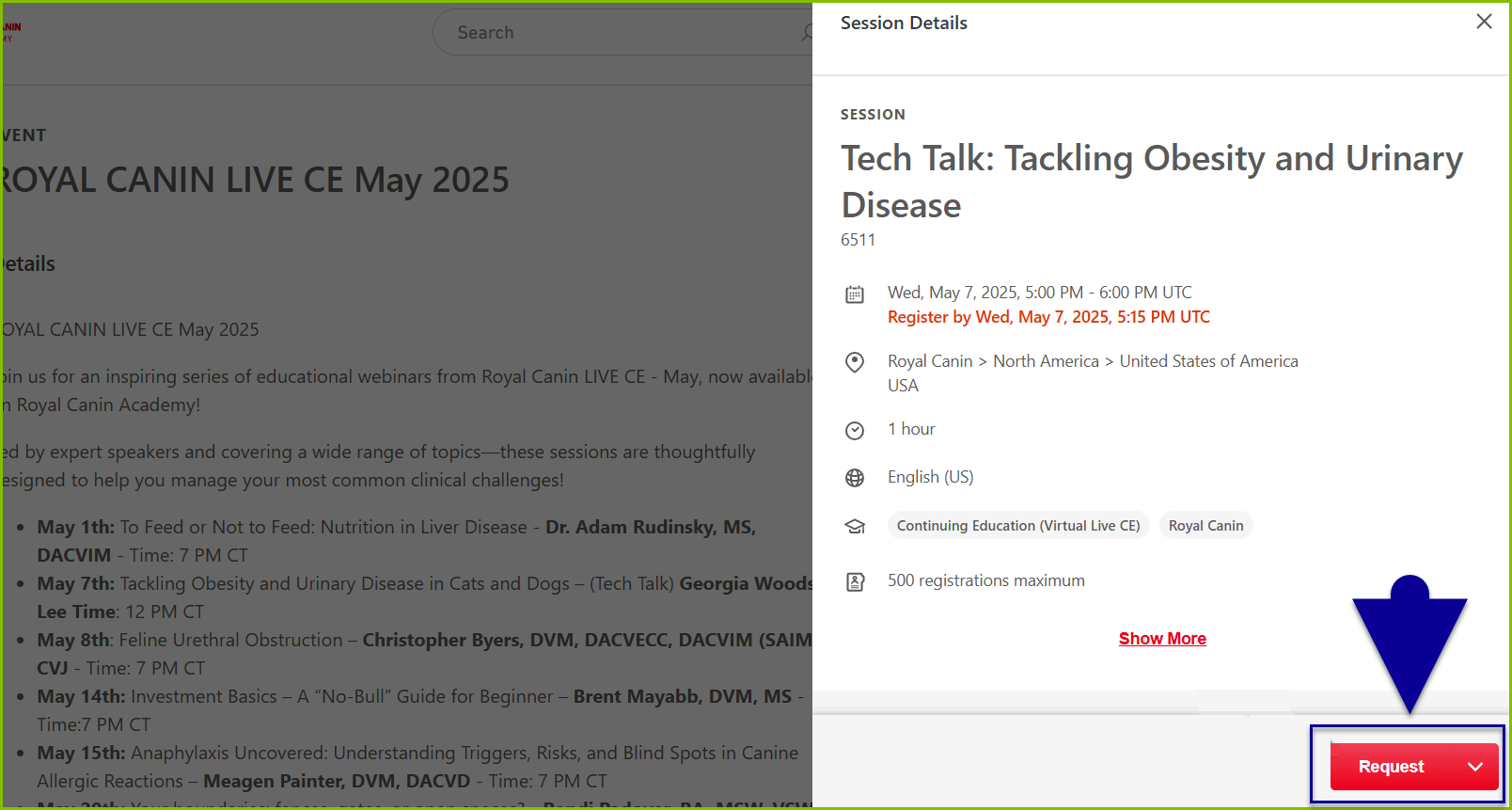Click the English (US) language text

931,477
